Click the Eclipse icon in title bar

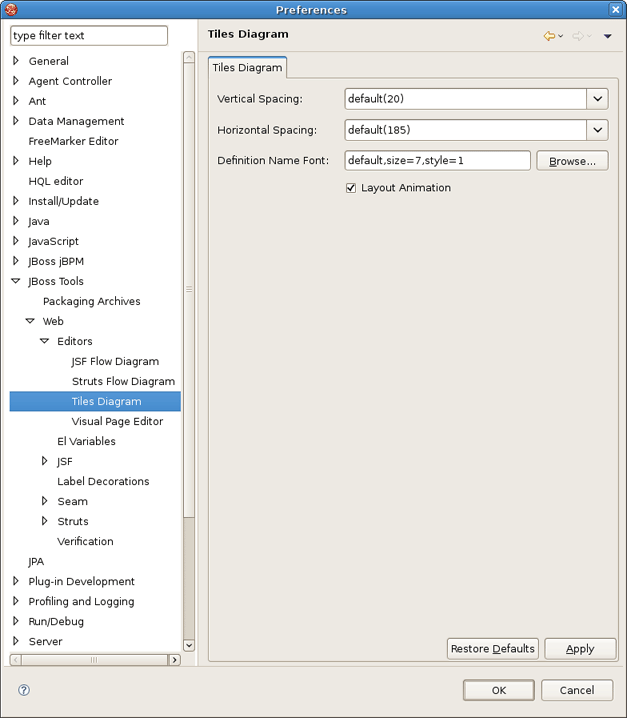[11, 9]
